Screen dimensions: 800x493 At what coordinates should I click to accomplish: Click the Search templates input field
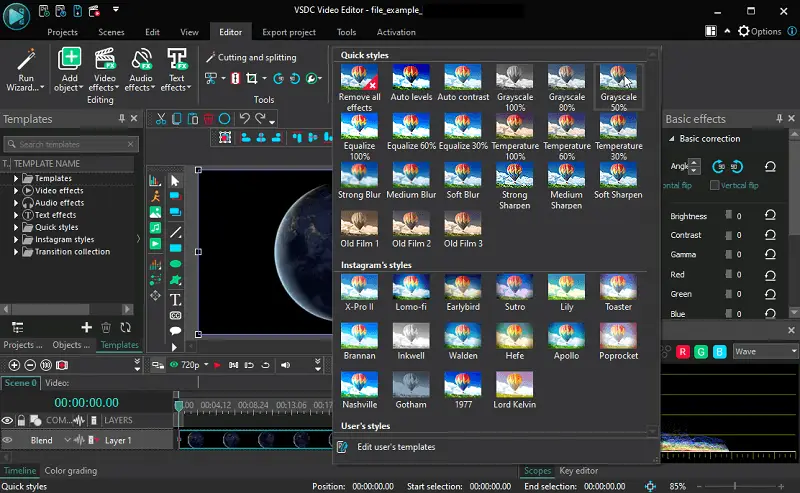[x=71, y=144]
